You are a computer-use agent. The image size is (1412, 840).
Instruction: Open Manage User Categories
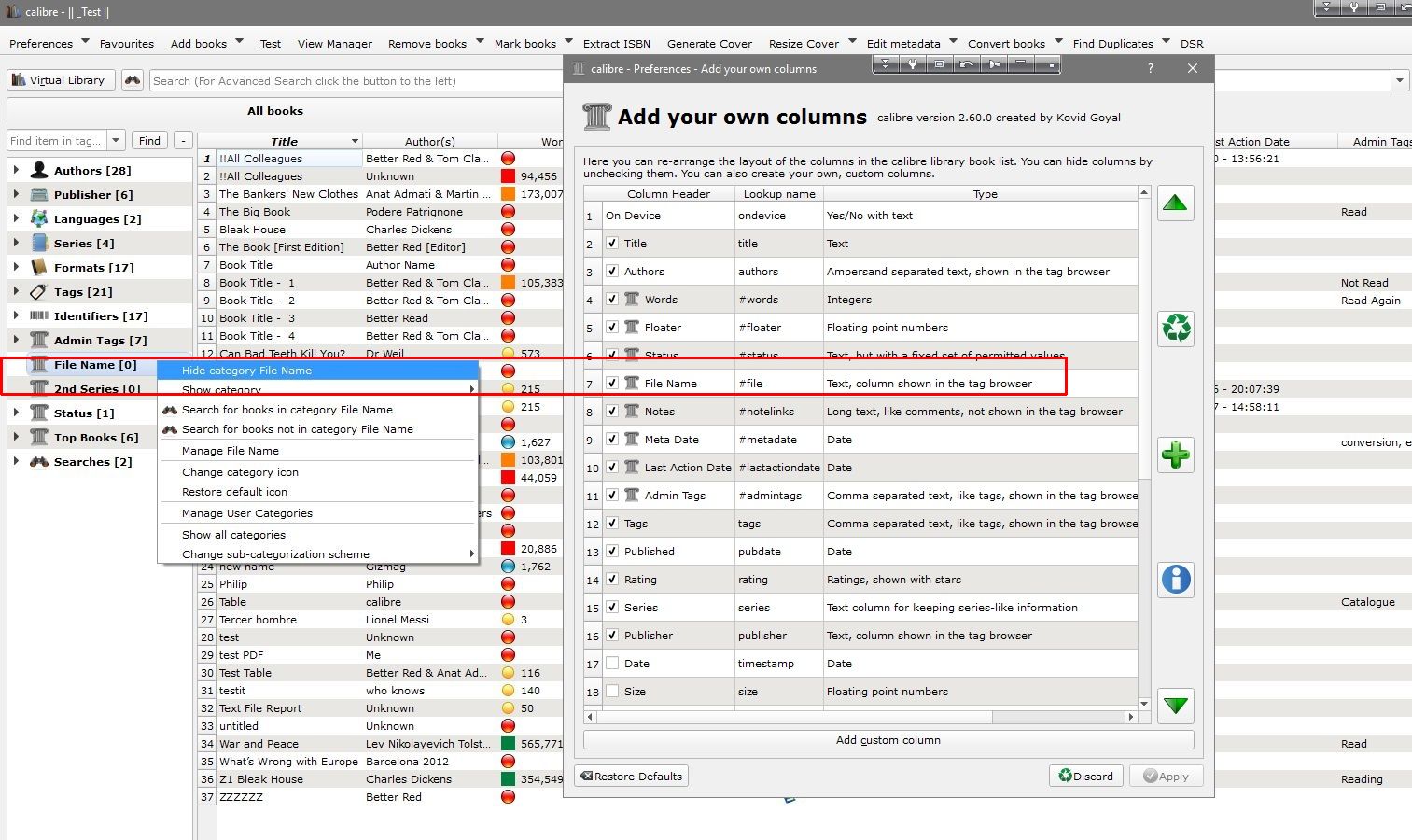coord(317,513)
